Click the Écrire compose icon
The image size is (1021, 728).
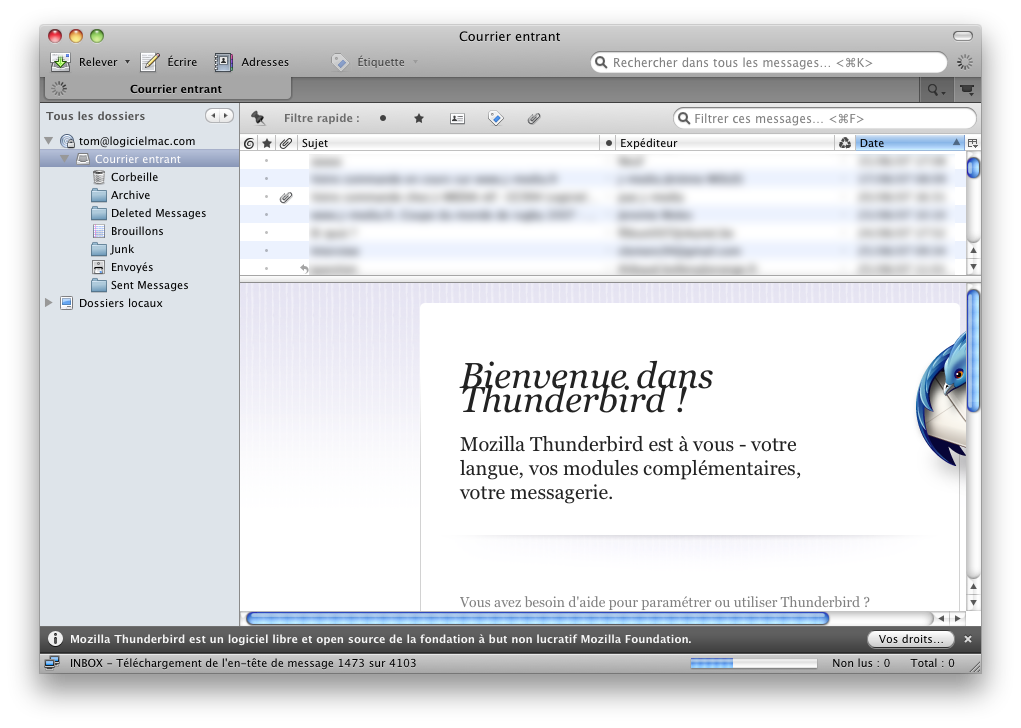click(x=150, y=62)
